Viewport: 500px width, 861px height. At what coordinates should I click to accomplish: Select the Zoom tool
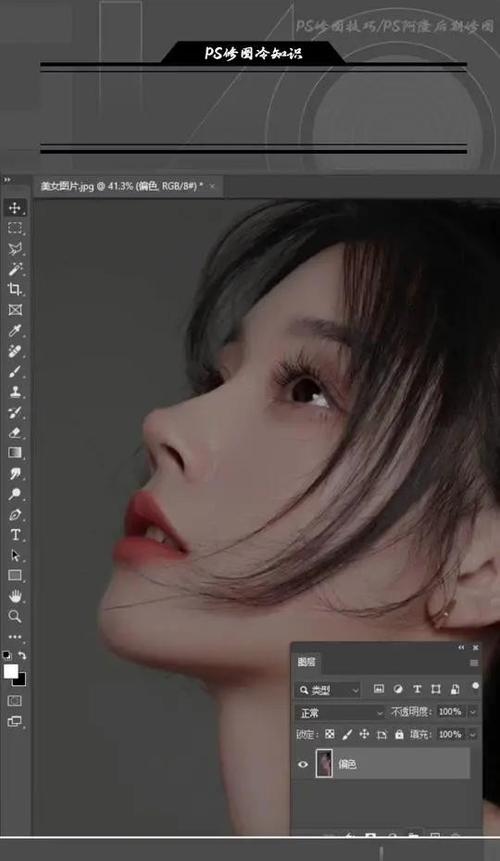pyautogui.click(x=15, y=616)
